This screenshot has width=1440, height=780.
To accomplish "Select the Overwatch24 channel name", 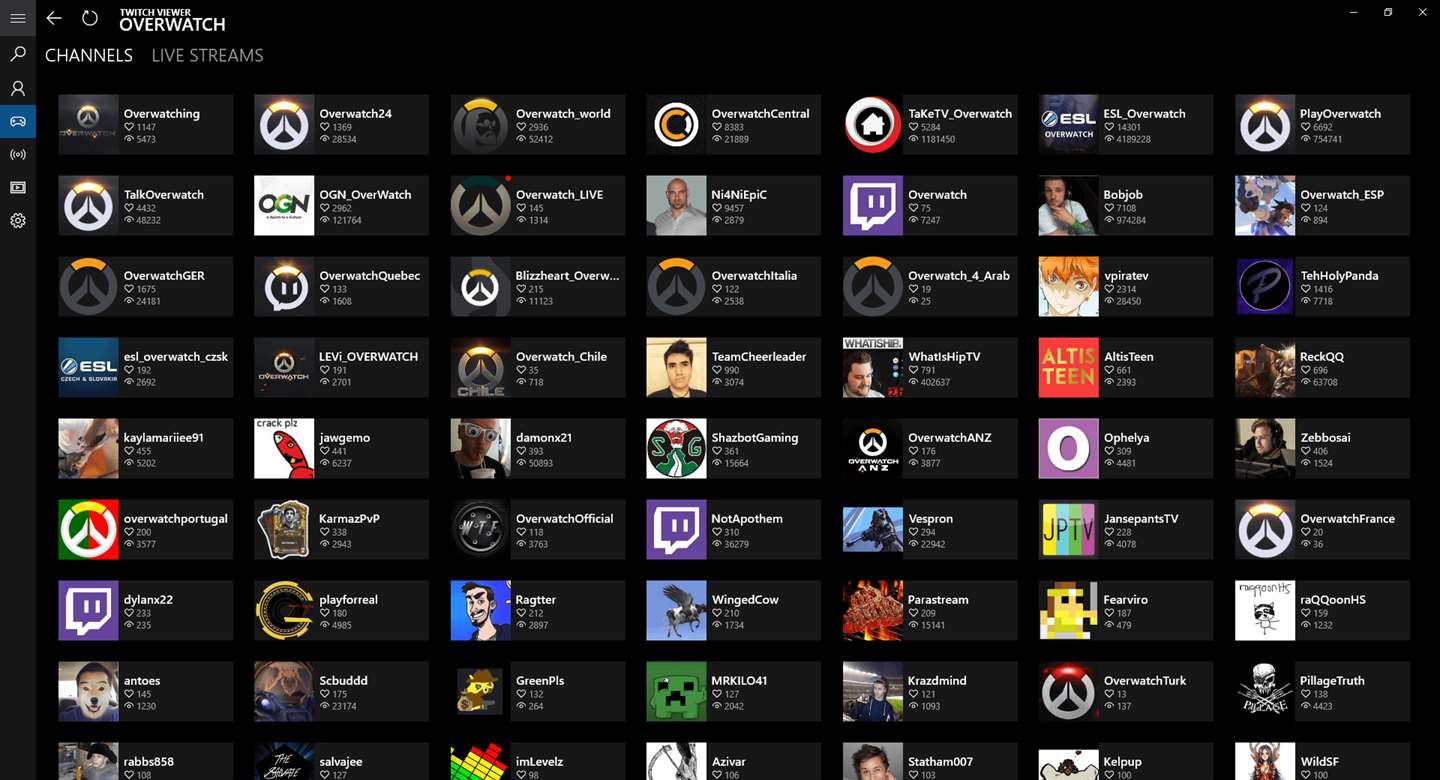I will [x=355, y=114].
